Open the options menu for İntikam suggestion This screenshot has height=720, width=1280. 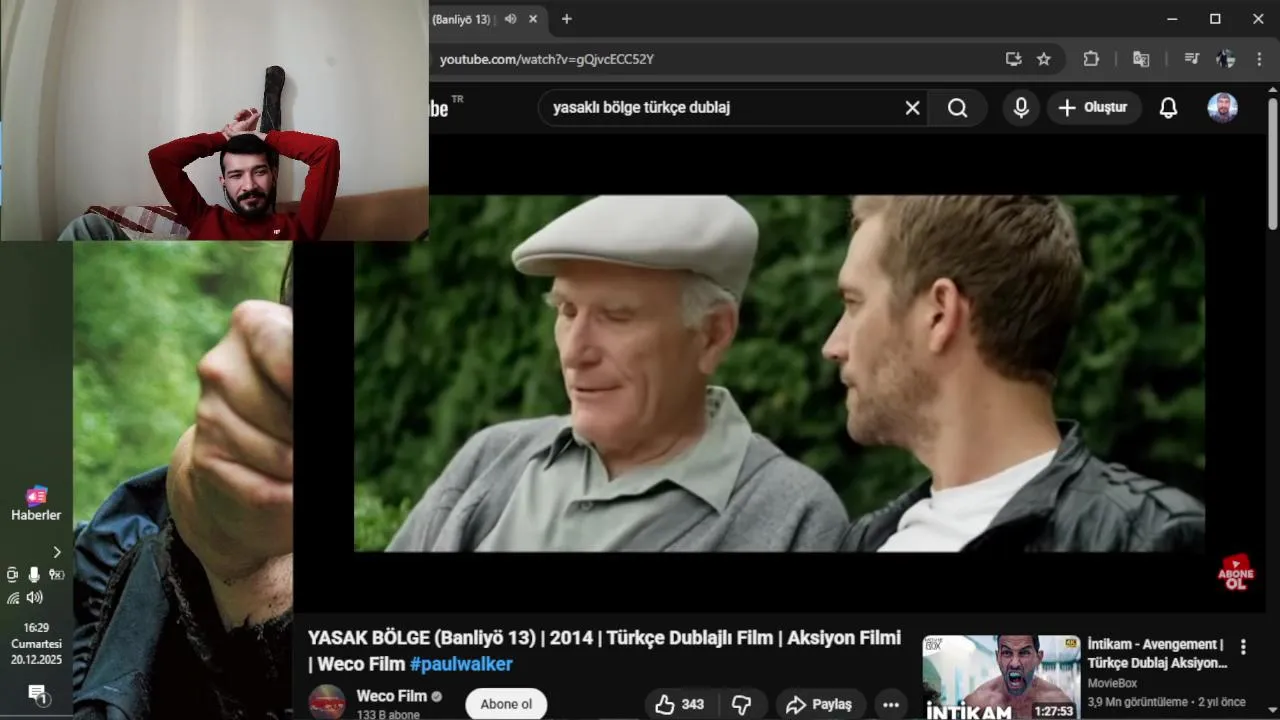coord(1243,647)
